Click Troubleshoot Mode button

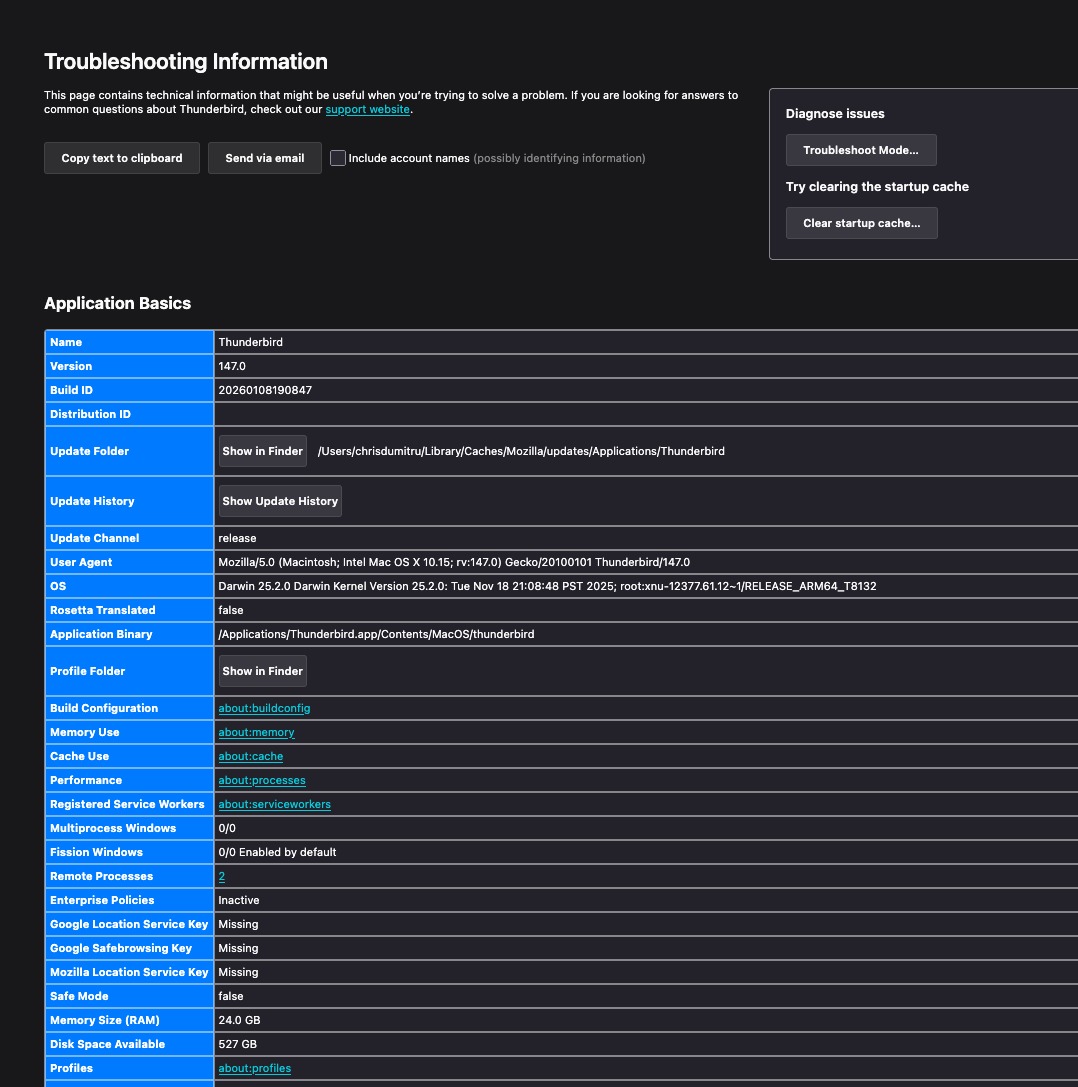[x=861, y=150]
